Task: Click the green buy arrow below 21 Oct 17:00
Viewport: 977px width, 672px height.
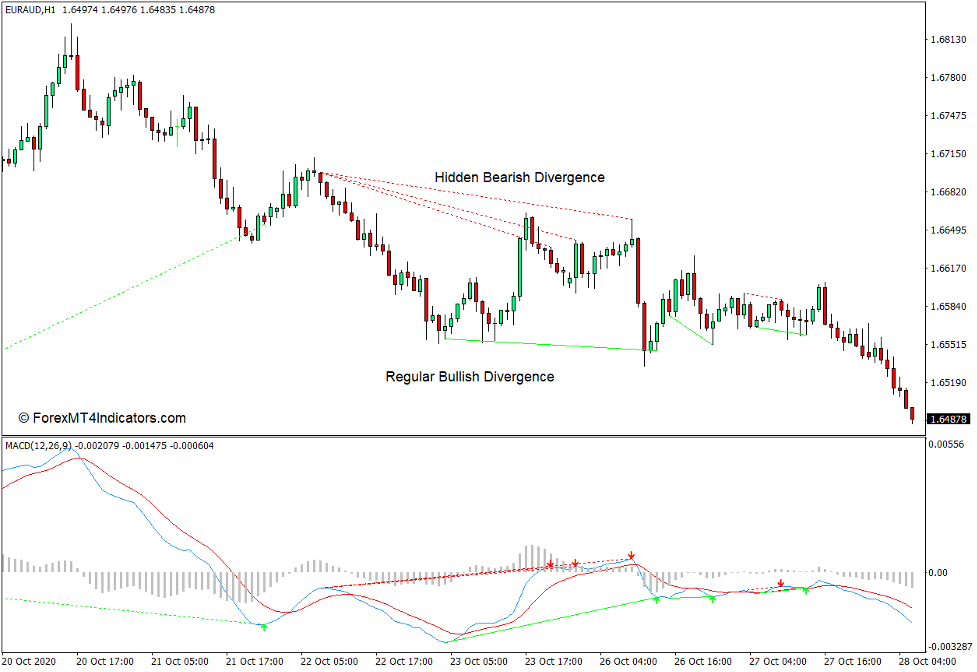Action: pos(264,626)
